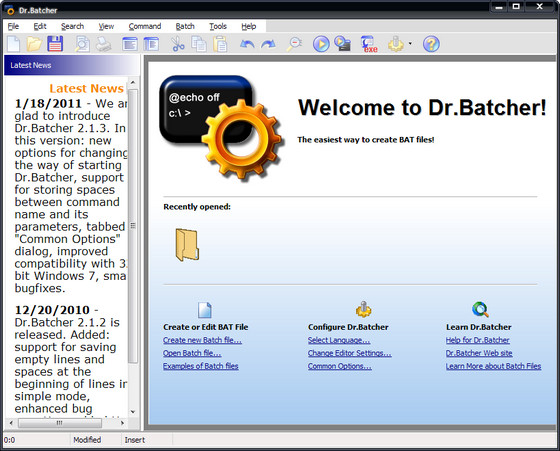Run the batch with the play icon

coord(321,44)
